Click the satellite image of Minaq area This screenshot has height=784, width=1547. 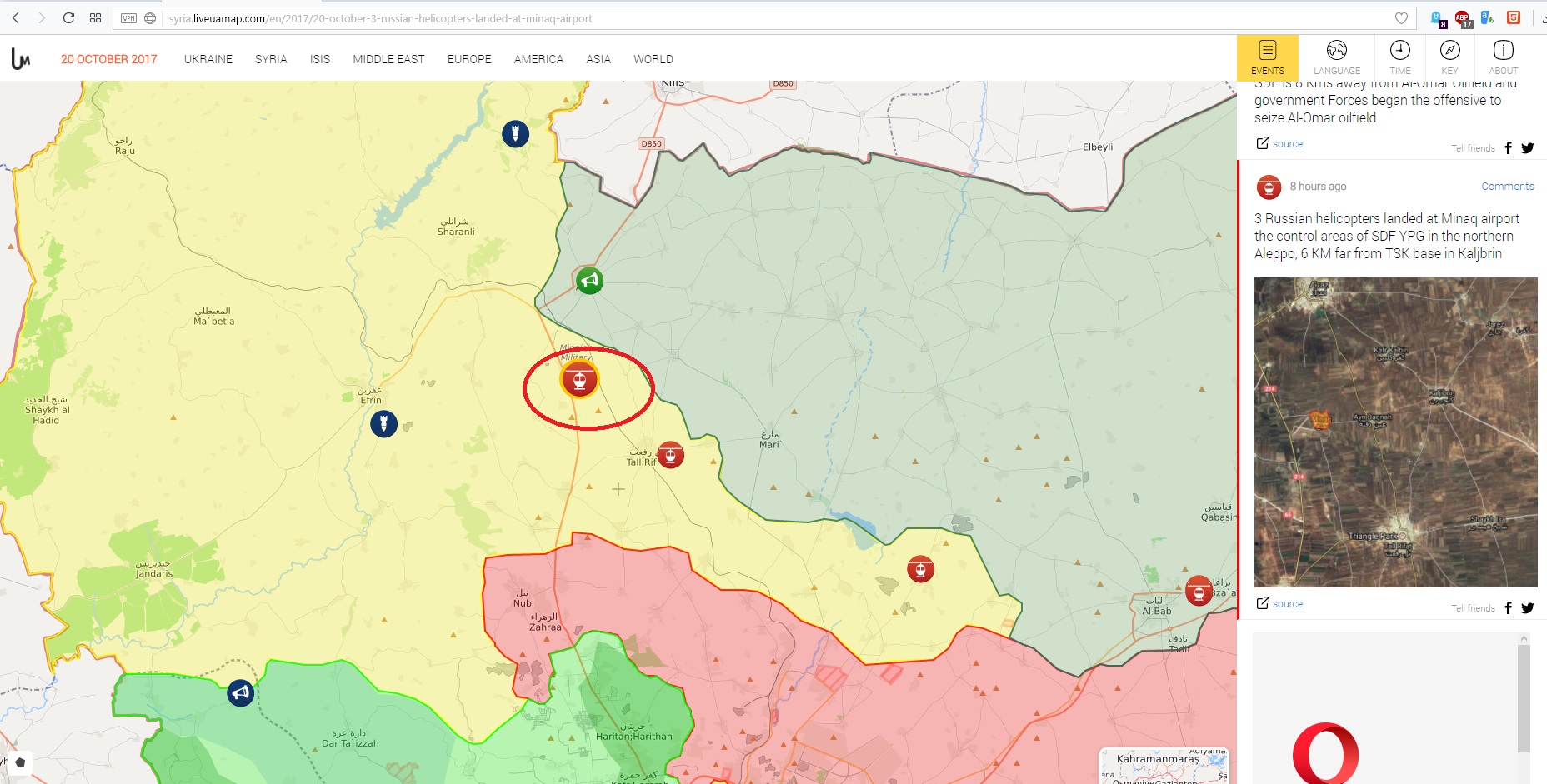pyautogui.click(x=1395, y=432)
